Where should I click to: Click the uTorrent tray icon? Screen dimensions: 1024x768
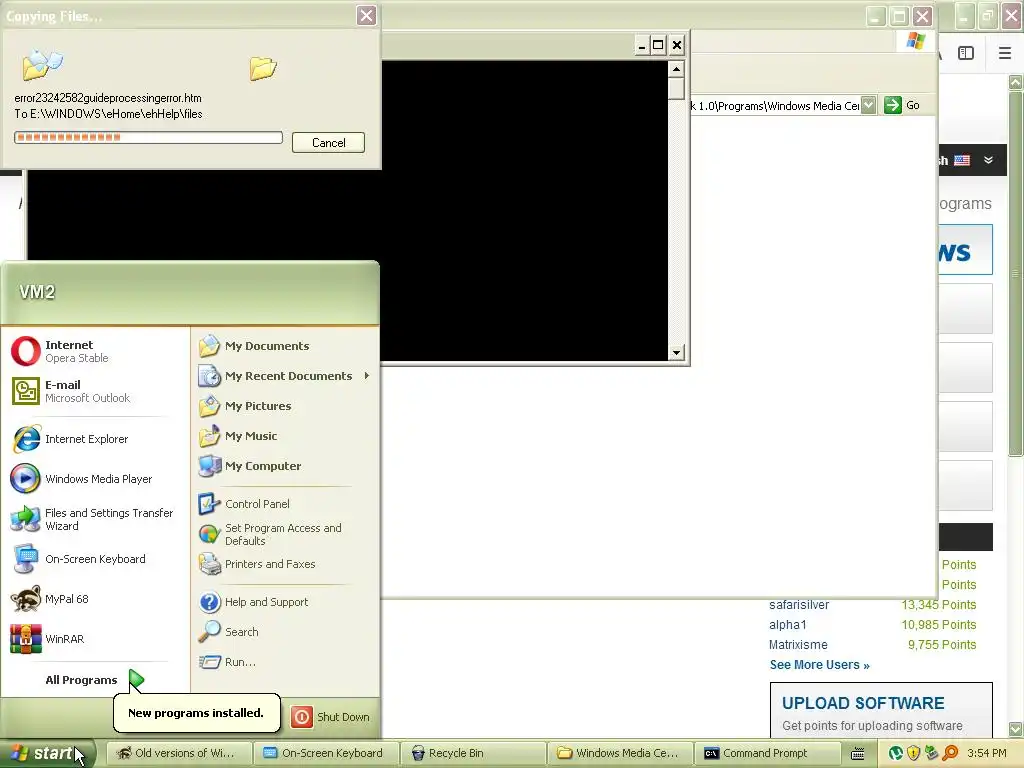click(x=896, y=753)
